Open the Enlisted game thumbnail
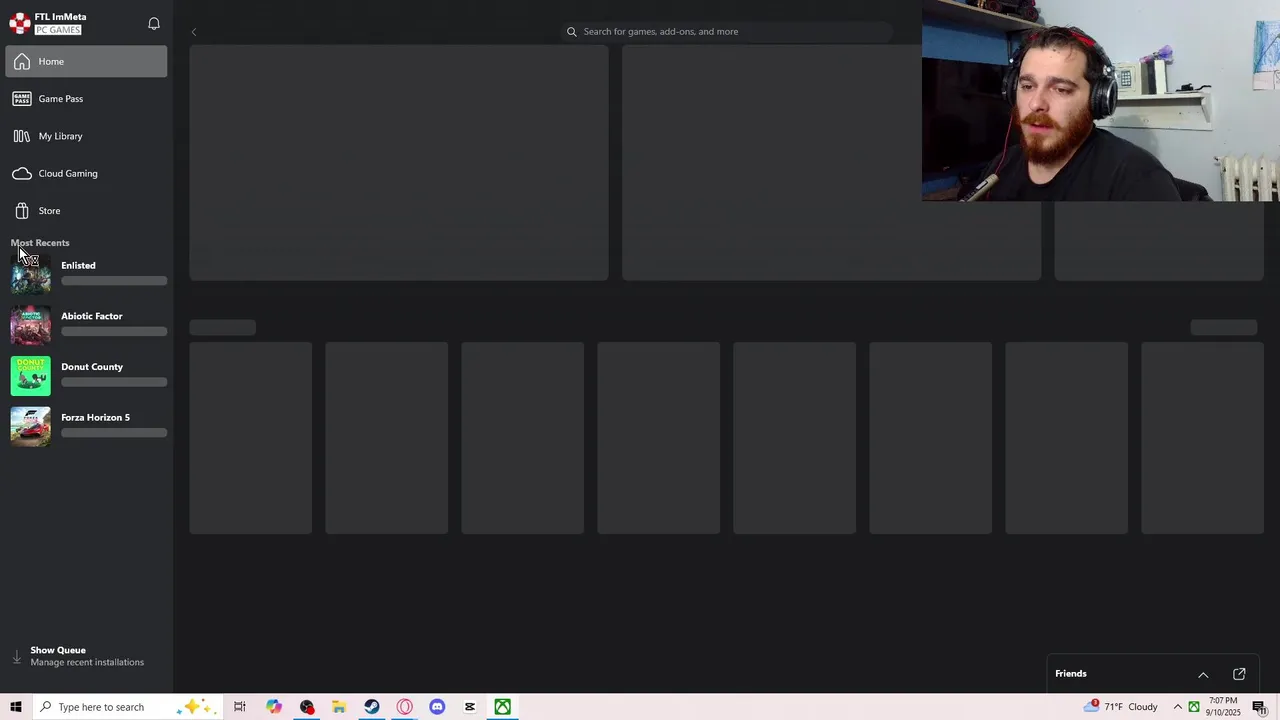 pyautogui.click(x=31, y=274)
